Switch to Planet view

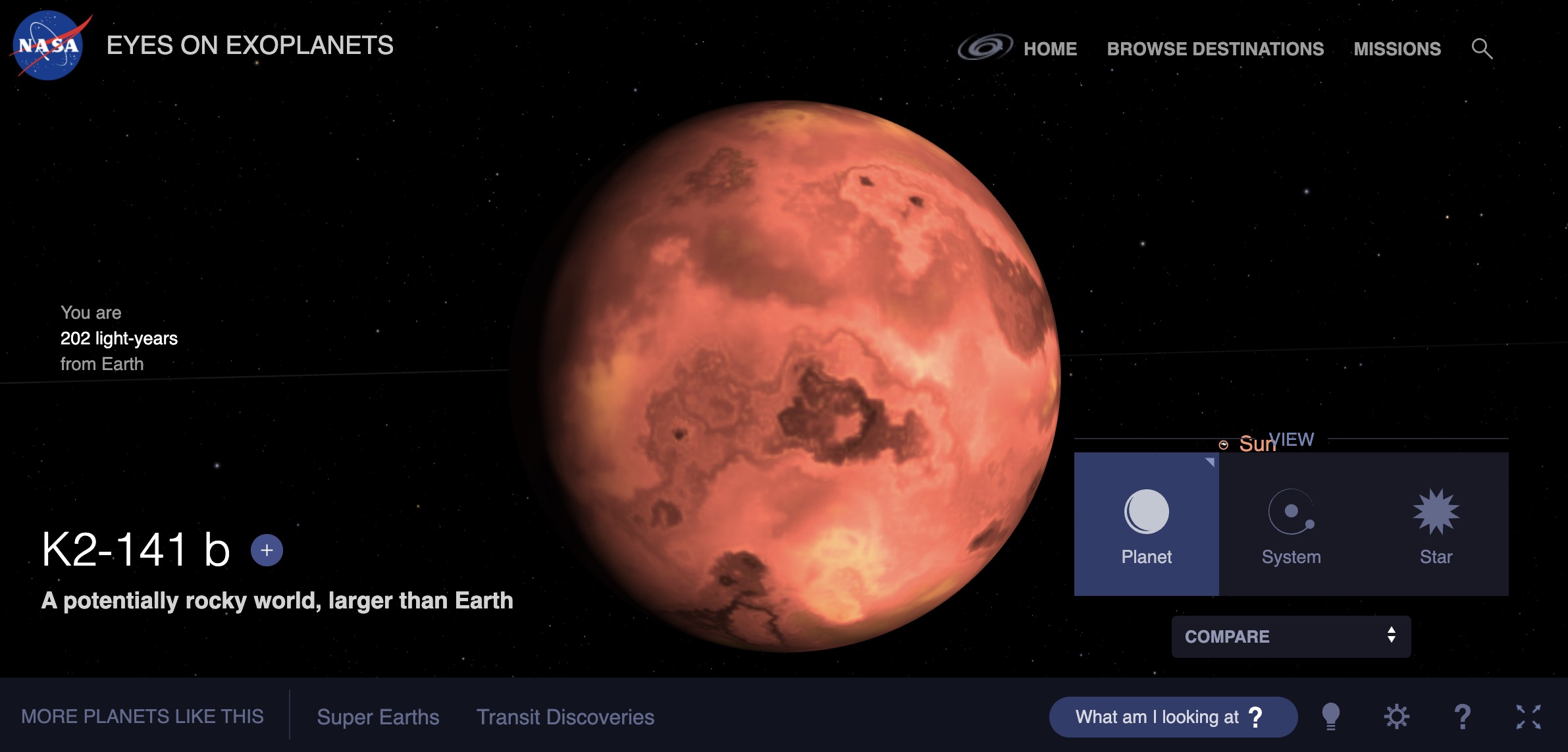pyautogui.click(x=1147, y=524)
